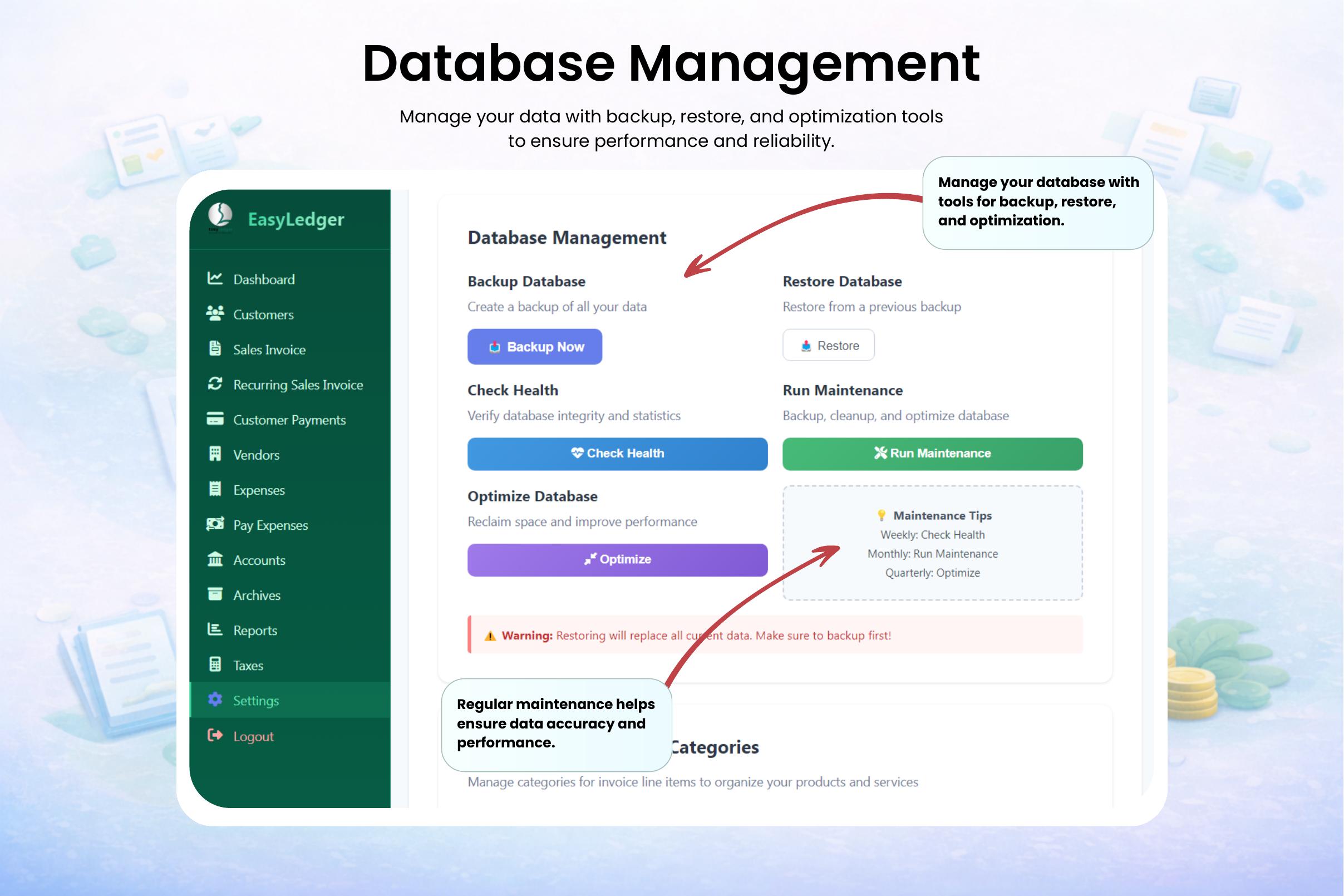Click the Sales Invoice document icon
Viewport: 1344px width, 896px height.
215,348
